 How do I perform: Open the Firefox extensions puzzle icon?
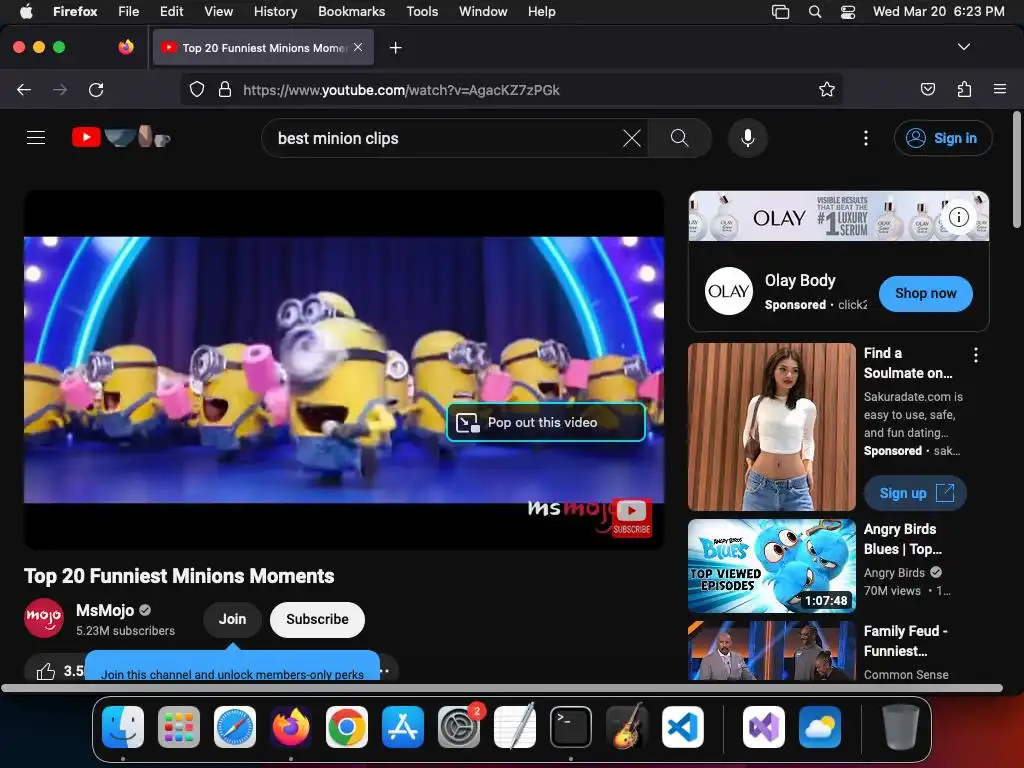click(x=964, y=89)
